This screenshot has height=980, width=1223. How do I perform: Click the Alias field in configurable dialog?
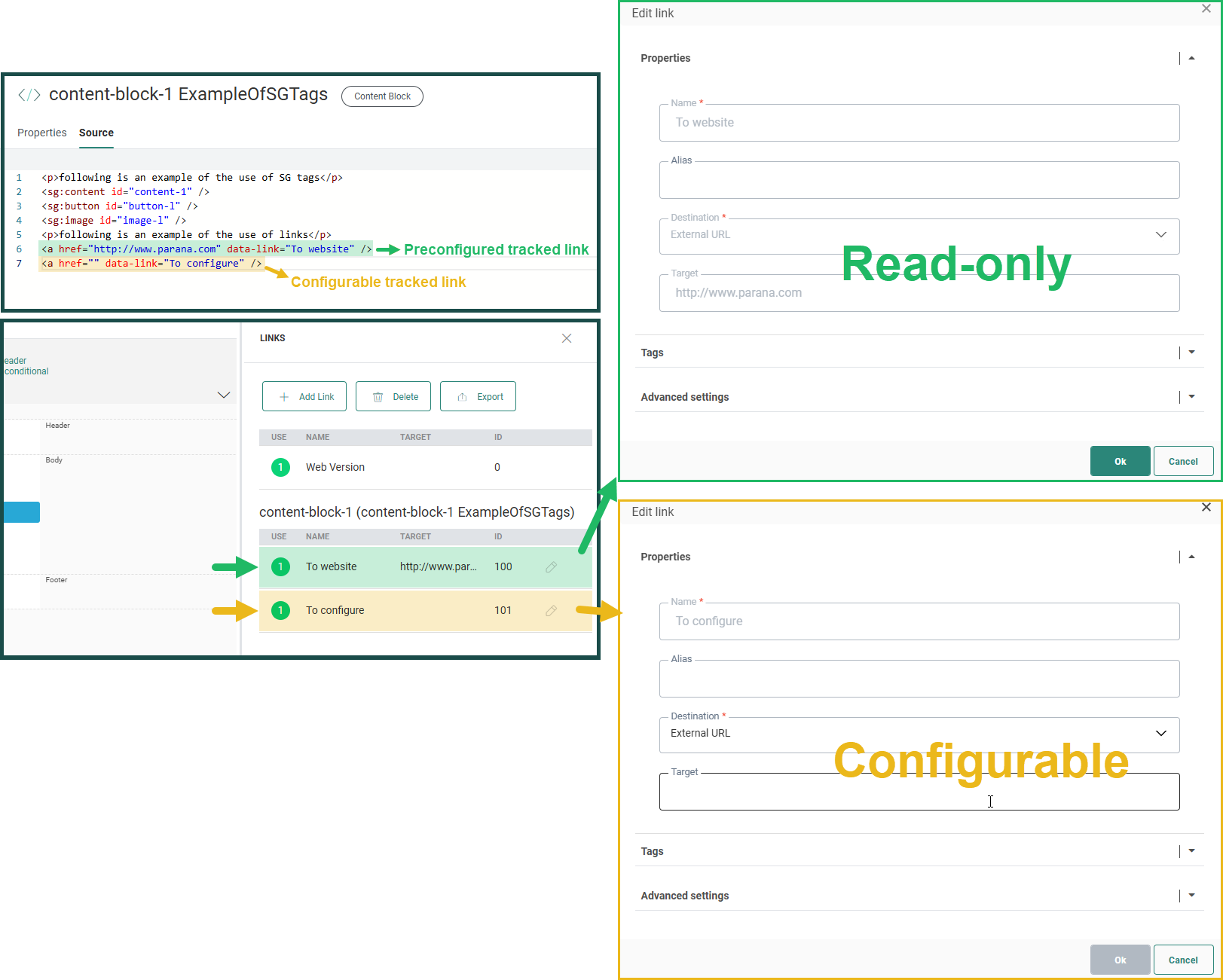[919, 680]
